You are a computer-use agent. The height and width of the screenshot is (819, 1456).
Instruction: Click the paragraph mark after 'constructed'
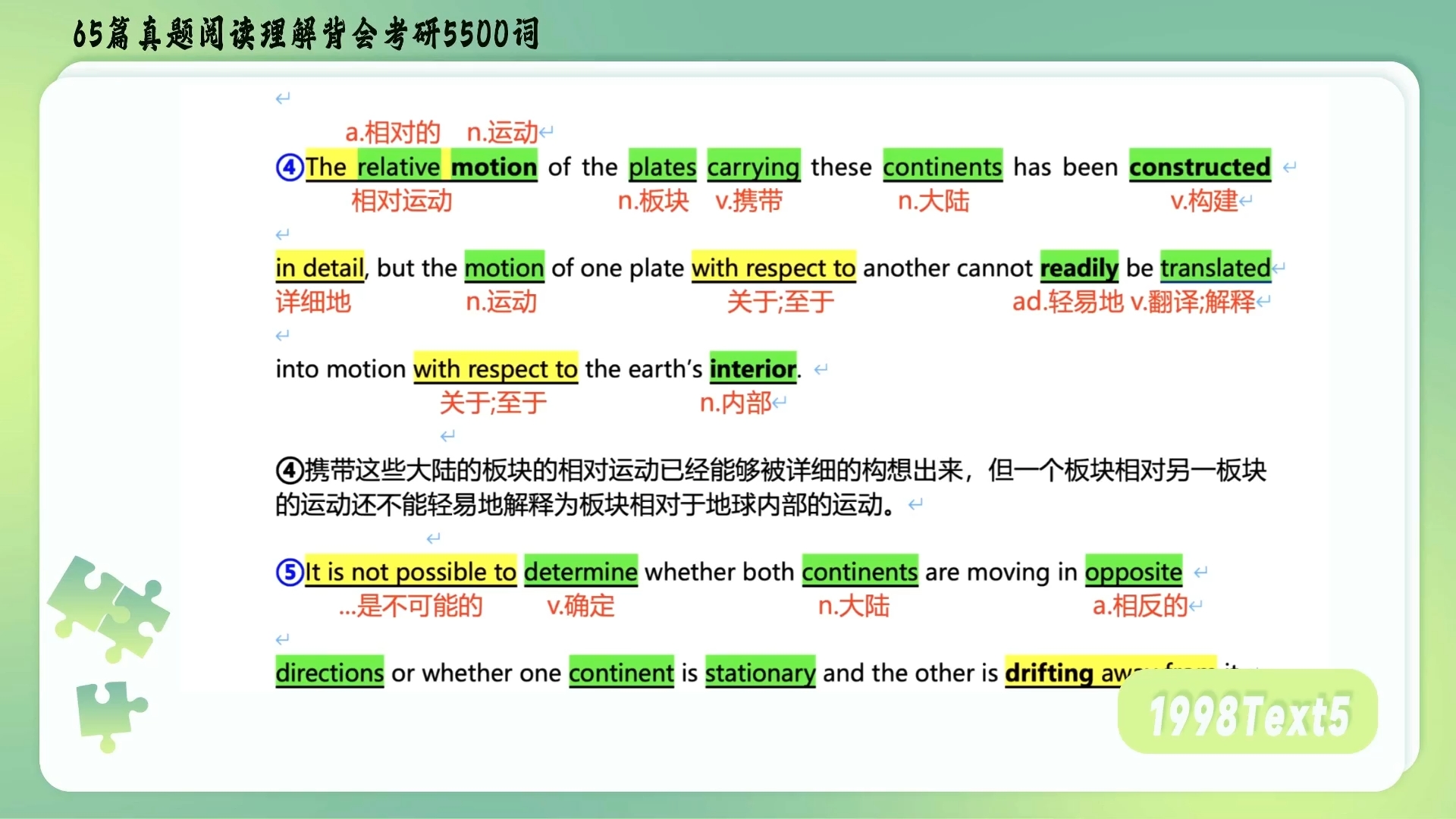point(1289,165)
